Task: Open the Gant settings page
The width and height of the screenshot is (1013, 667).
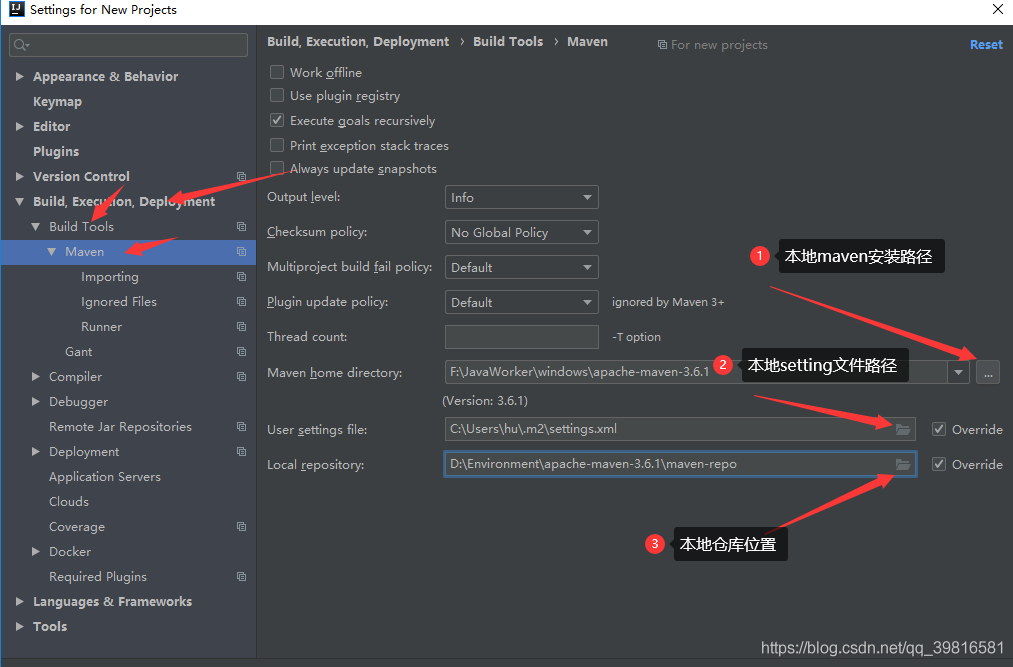Action: [78, 352]
